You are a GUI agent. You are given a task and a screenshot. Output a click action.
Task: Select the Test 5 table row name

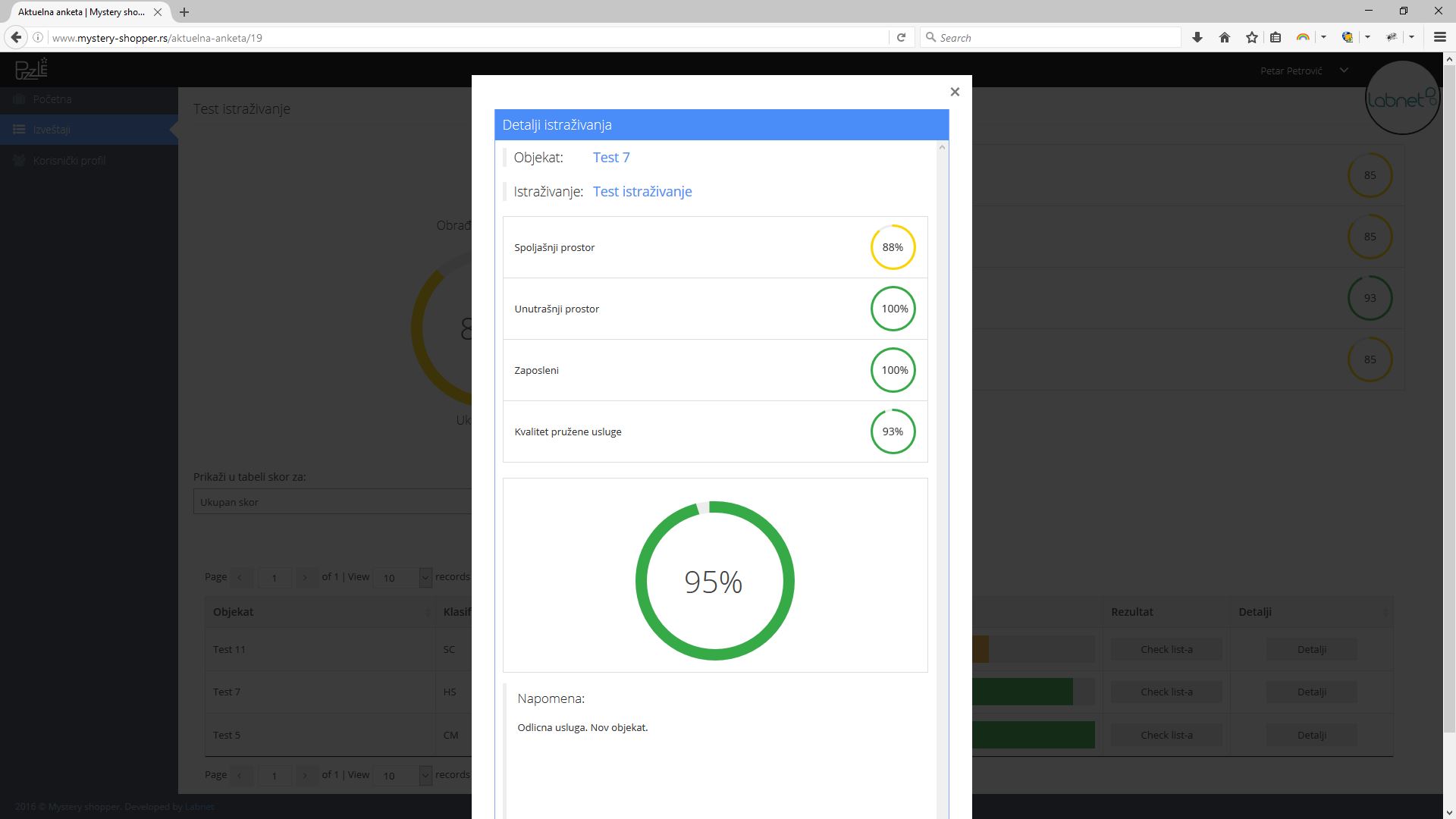[227, 735]
